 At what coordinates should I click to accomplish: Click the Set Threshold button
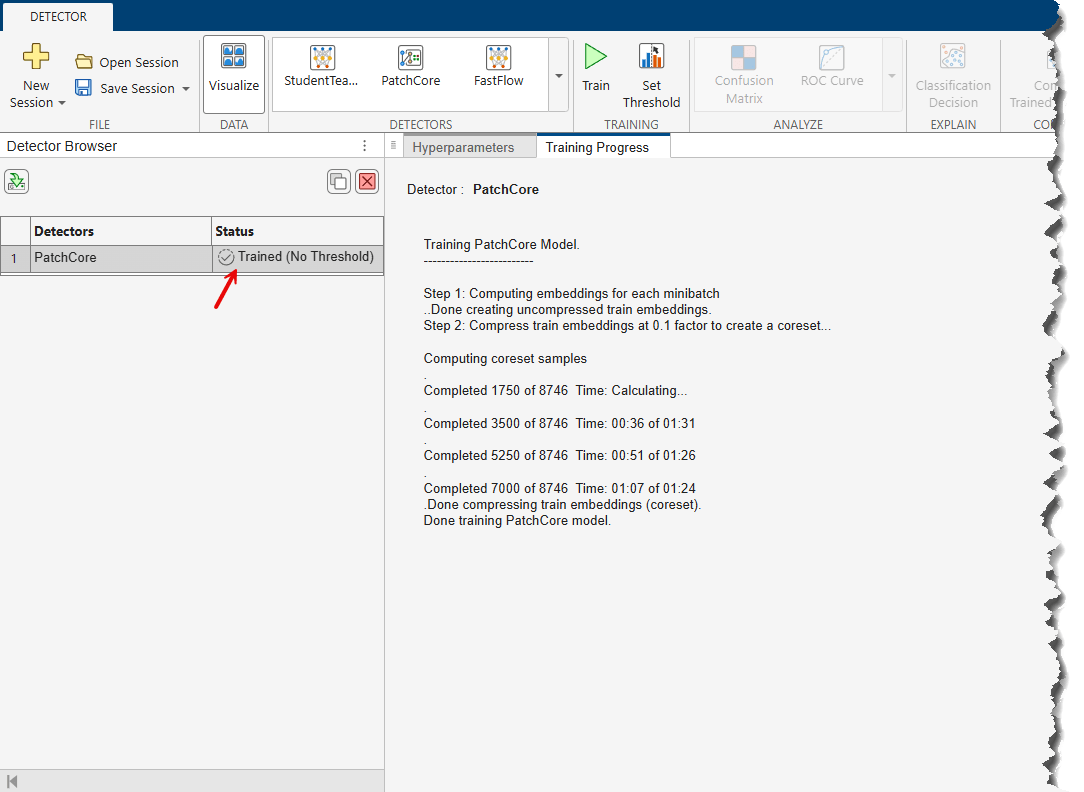(x=651, y=75)
